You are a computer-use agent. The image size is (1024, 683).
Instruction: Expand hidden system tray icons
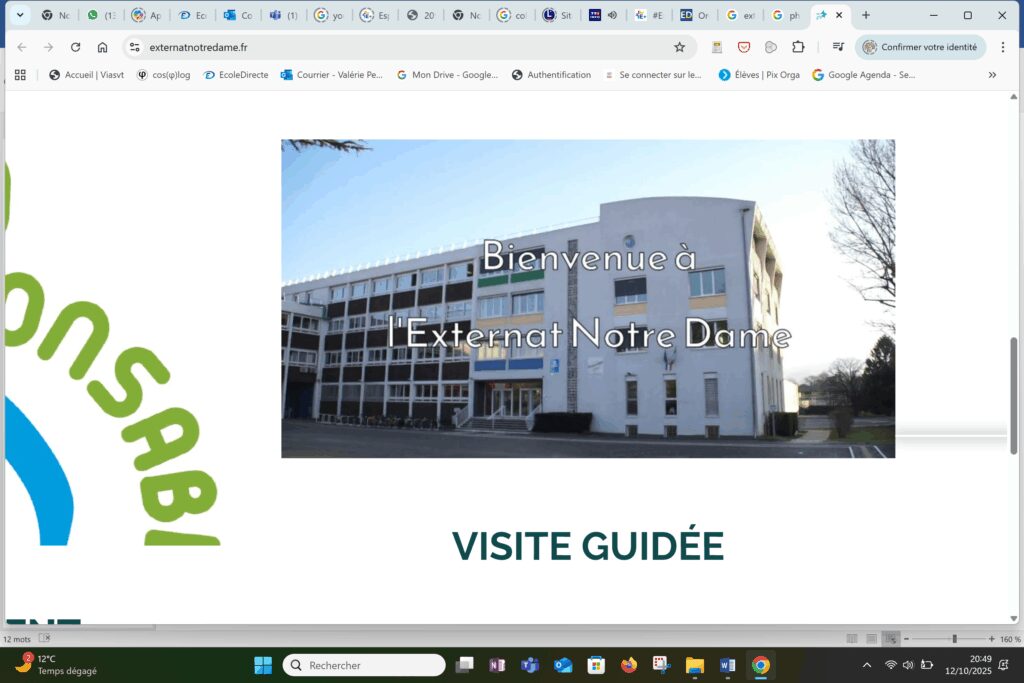click(x=866, y=665)
